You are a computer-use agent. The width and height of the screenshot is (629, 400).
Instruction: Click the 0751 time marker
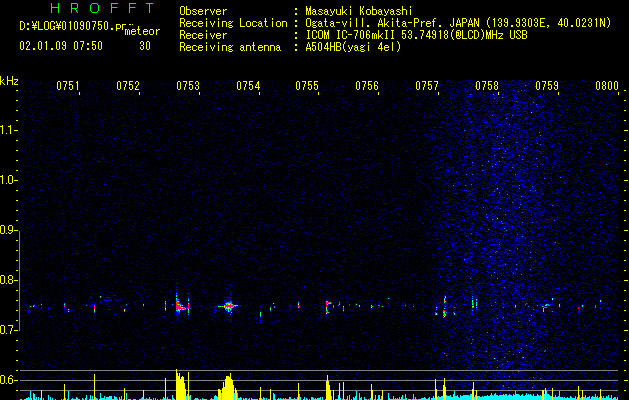pyautogui.click(x=67, y=86)
